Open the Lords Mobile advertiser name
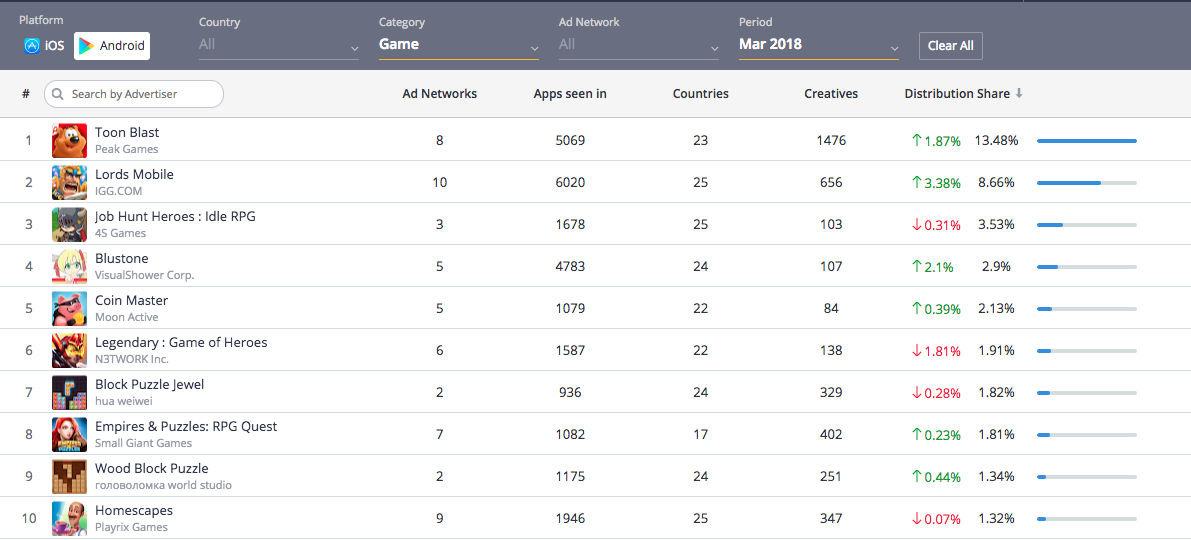Viewport: 1191px width, 540px height. pyautogui.click(x=134, y=174)
